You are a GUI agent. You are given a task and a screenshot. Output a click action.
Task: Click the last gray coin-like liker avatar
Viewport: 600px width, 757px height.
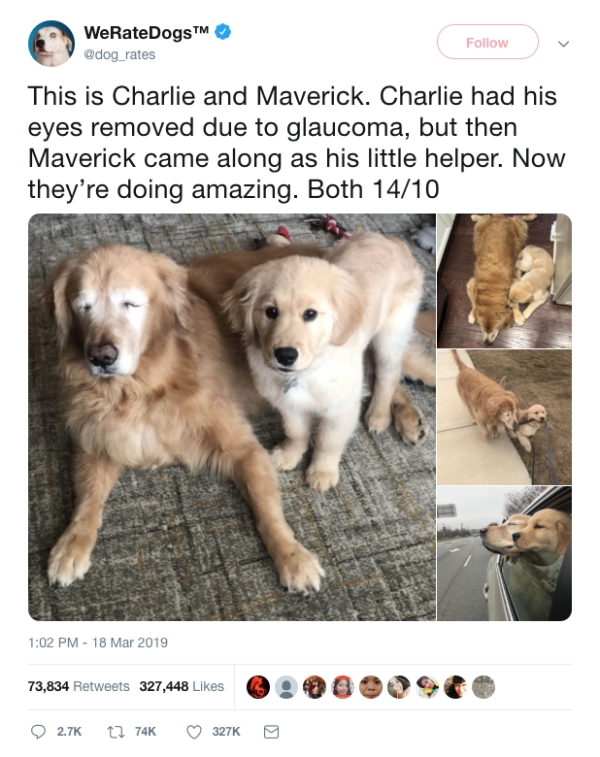(483, 687)
